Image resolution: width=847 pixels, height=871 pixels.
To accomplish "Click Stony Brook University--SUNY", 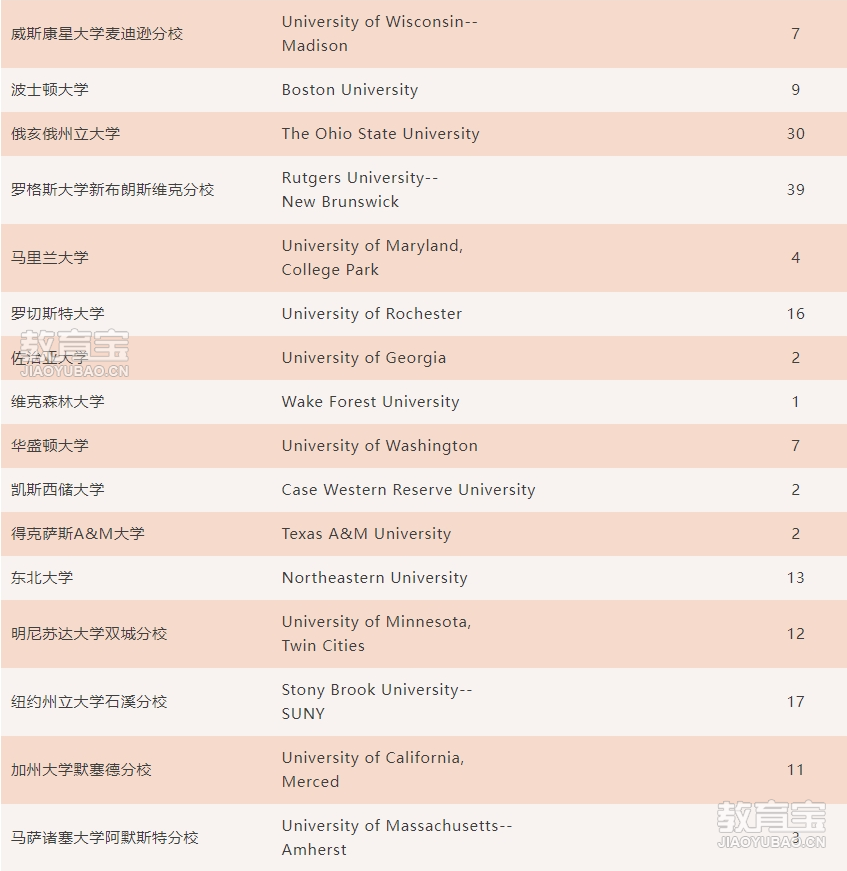I will [377, 701].
